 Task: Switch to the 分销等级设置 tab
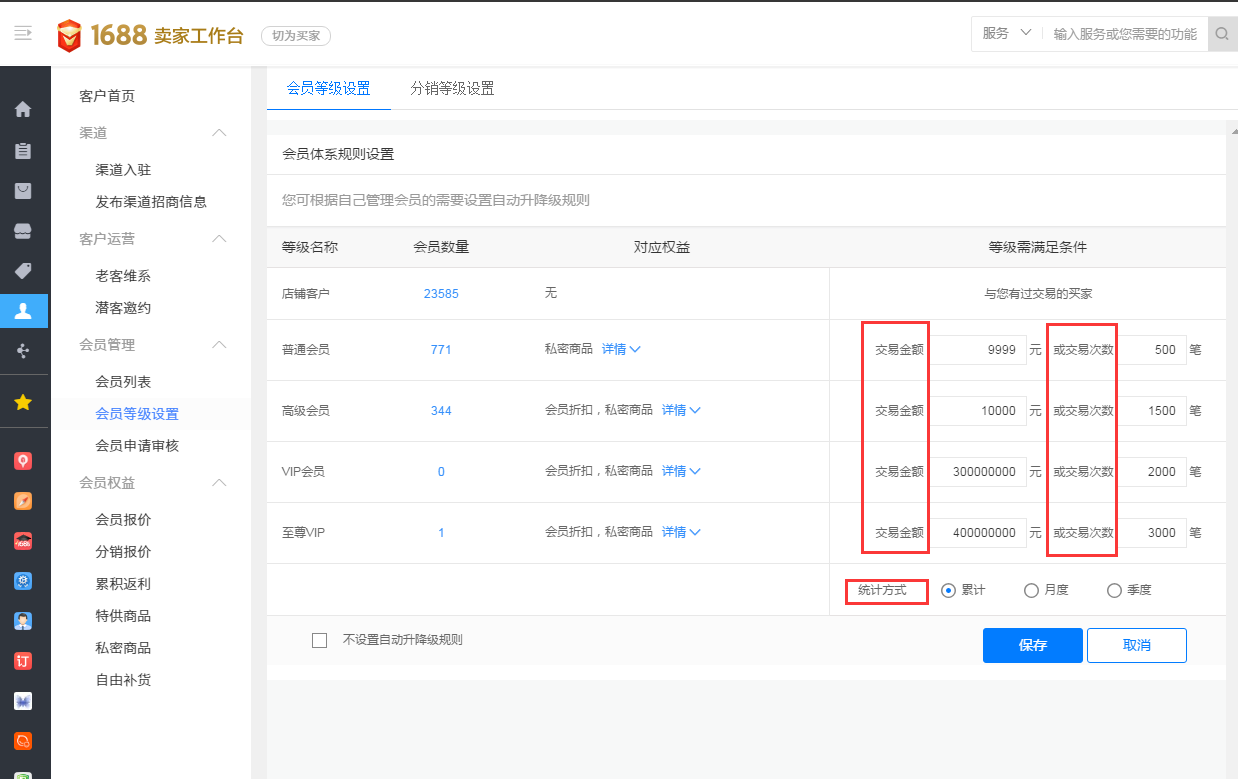[x=452, y=89]
